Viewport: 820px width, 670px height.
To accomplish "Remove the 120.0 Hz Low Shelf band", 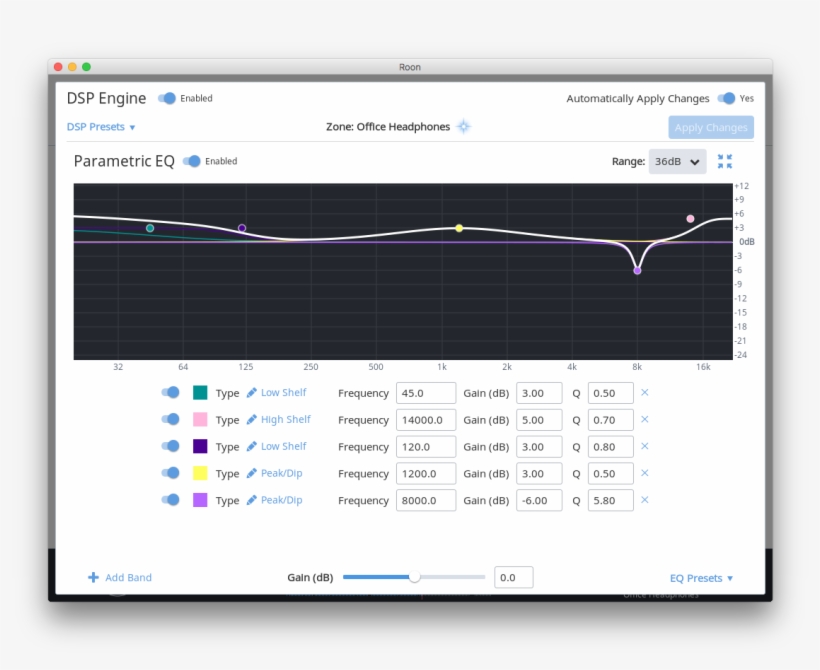I will point(645,446).
